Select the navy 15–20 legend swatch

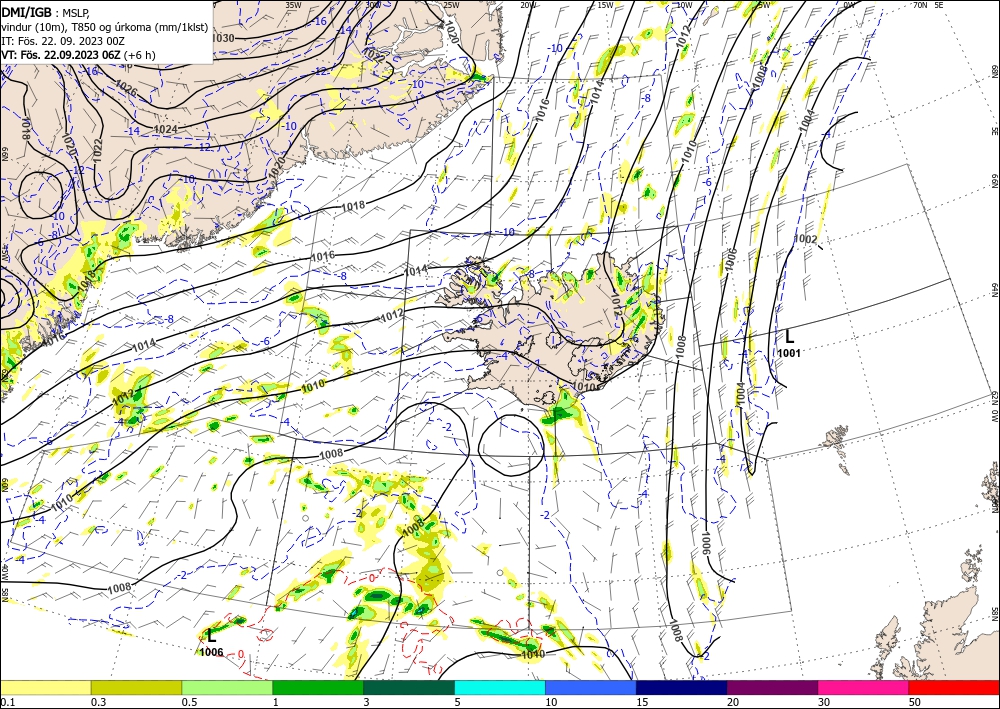coord(682,687)
